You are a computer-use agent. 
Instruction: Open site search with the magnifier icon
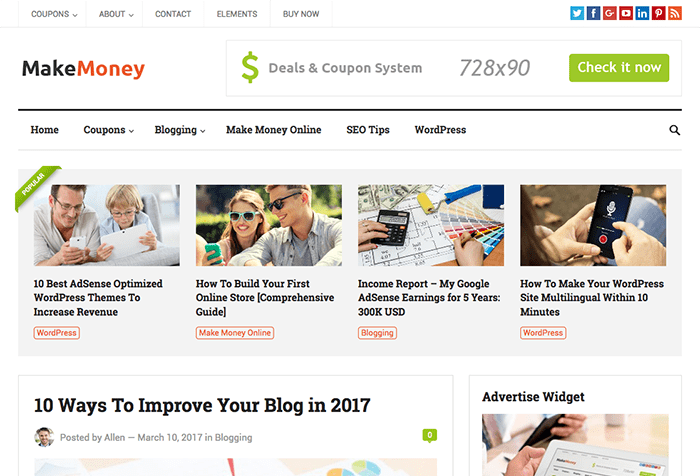pos(675,130)
